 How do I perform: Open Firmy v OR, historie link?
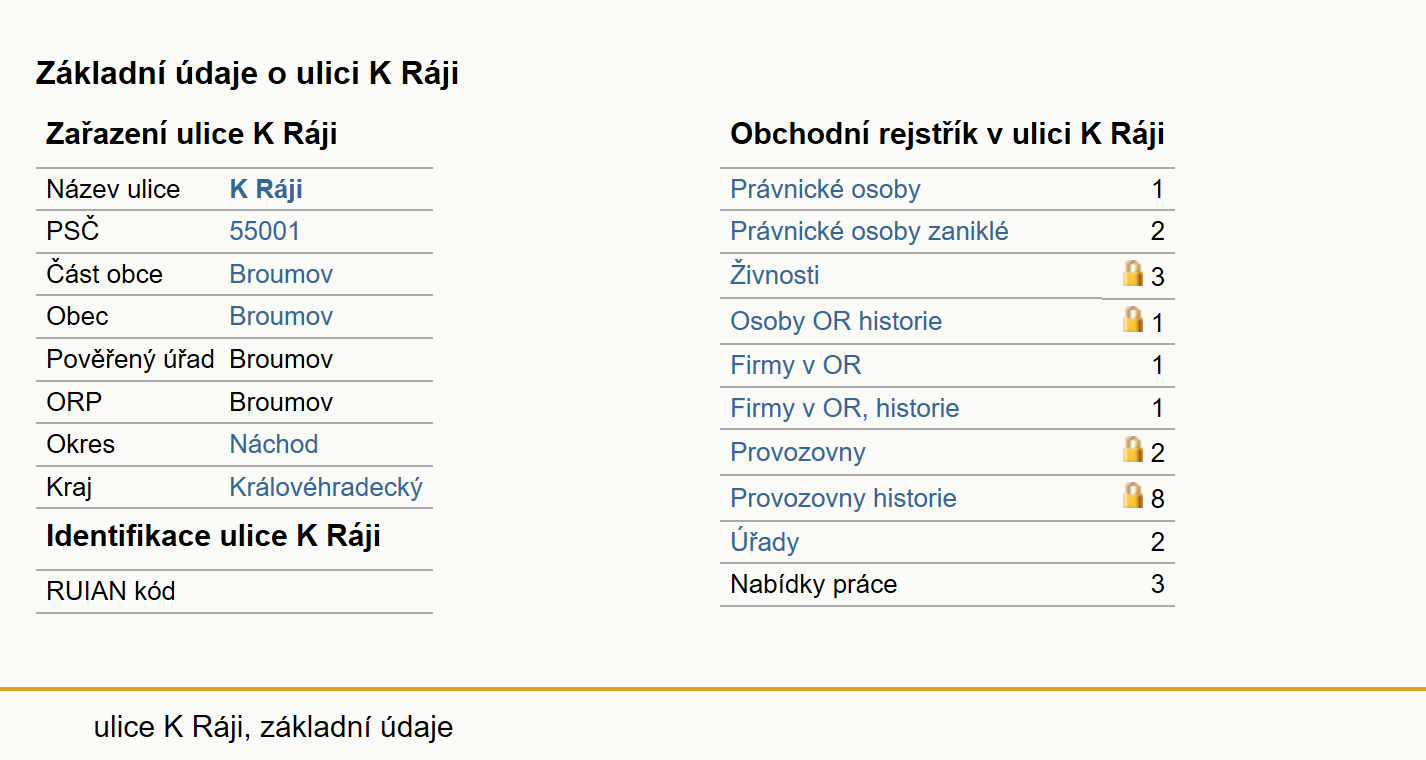(x=845, y=409)
